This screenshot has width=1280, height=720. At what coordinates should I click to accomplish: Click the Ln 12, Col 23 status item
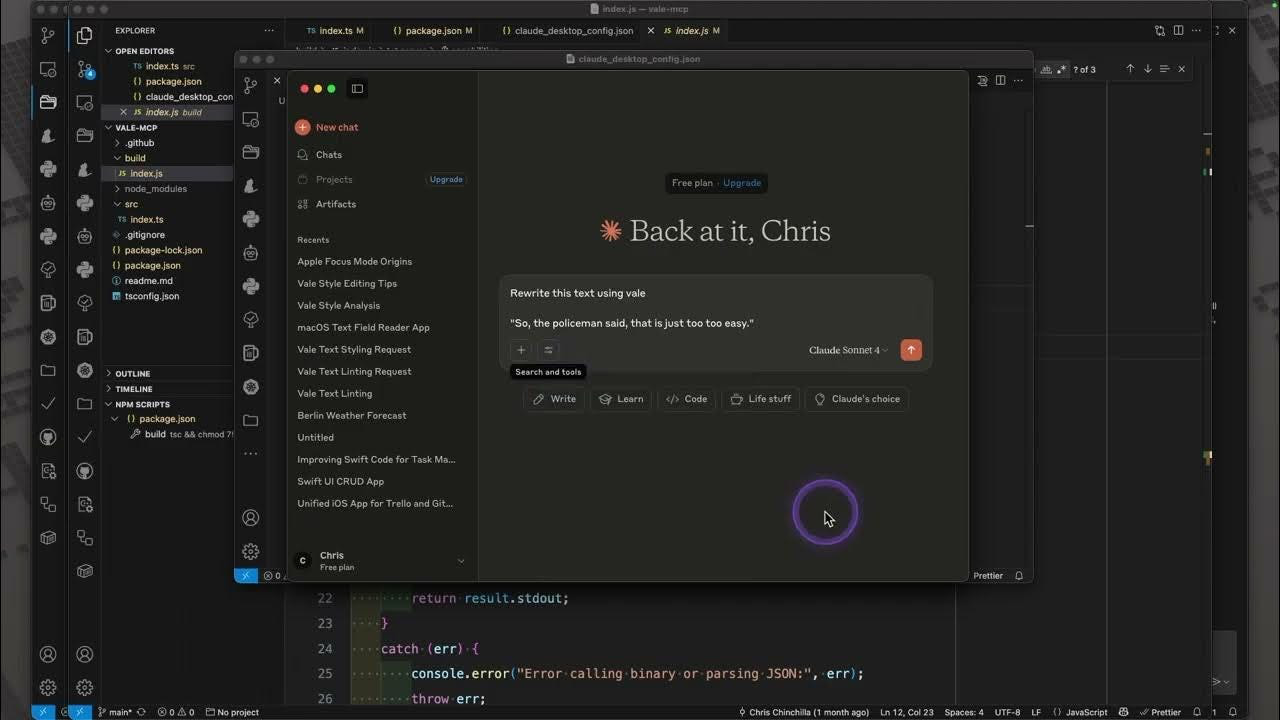pos(907,712)
